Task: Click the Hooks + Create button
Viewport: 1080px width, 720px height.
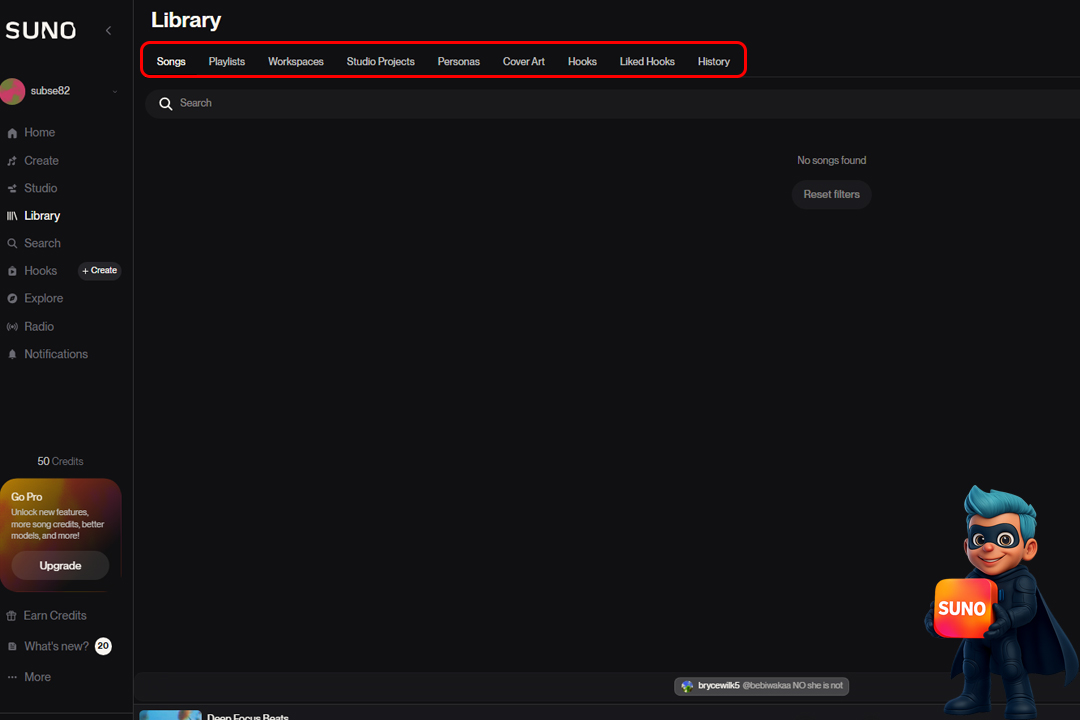Action: (100, 271)
